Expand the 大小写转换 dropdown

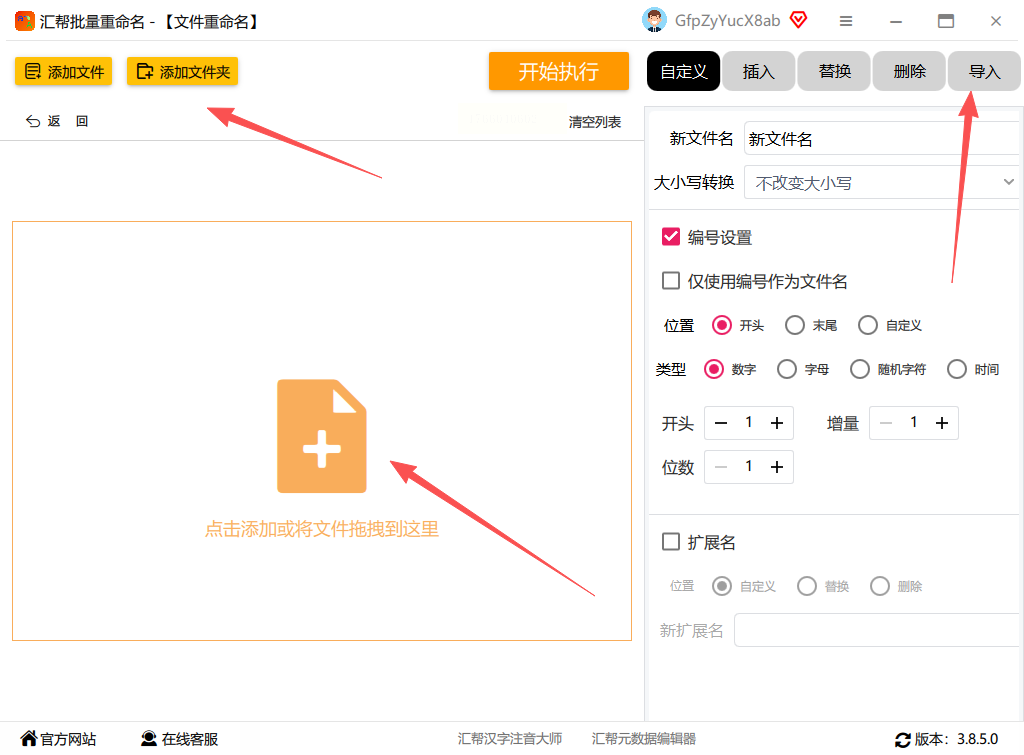coord(882,183)
